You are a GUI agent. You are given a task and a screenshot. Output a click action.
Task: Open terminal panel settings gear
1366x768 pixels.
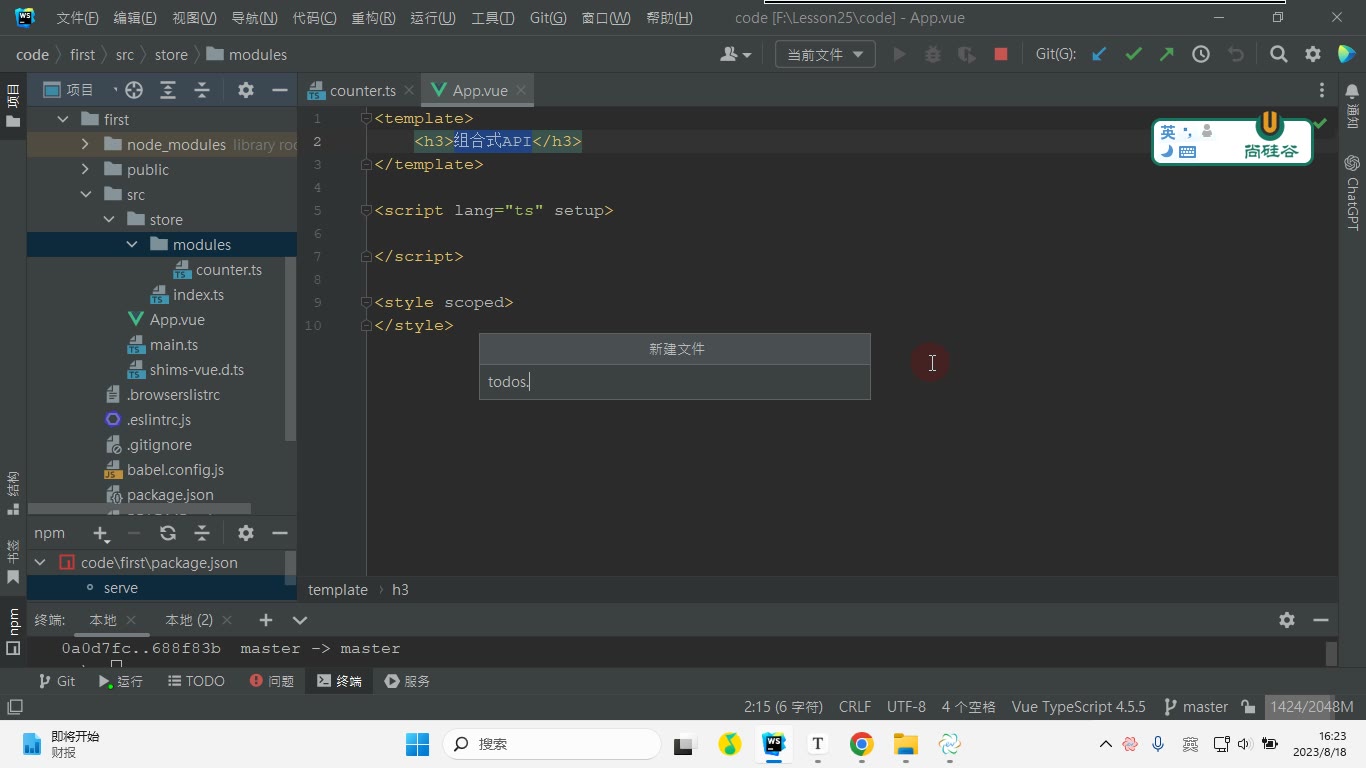click(x=1287, y=620)
